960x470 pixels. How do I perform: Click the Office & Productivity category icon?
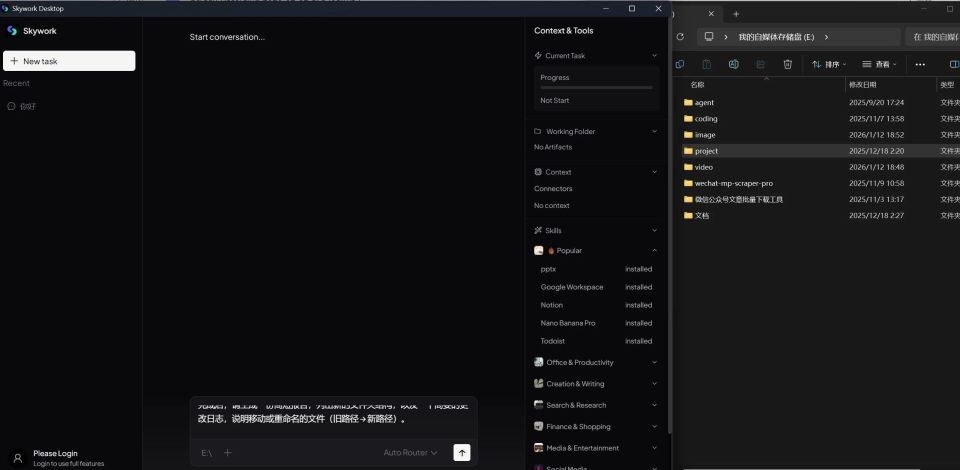click(x=538, y=362)
